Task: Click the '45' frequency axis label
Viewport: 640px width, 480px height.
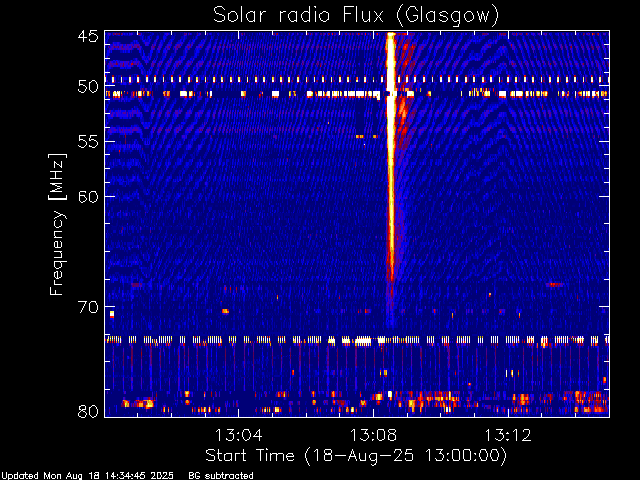Action: click(88, 36)
